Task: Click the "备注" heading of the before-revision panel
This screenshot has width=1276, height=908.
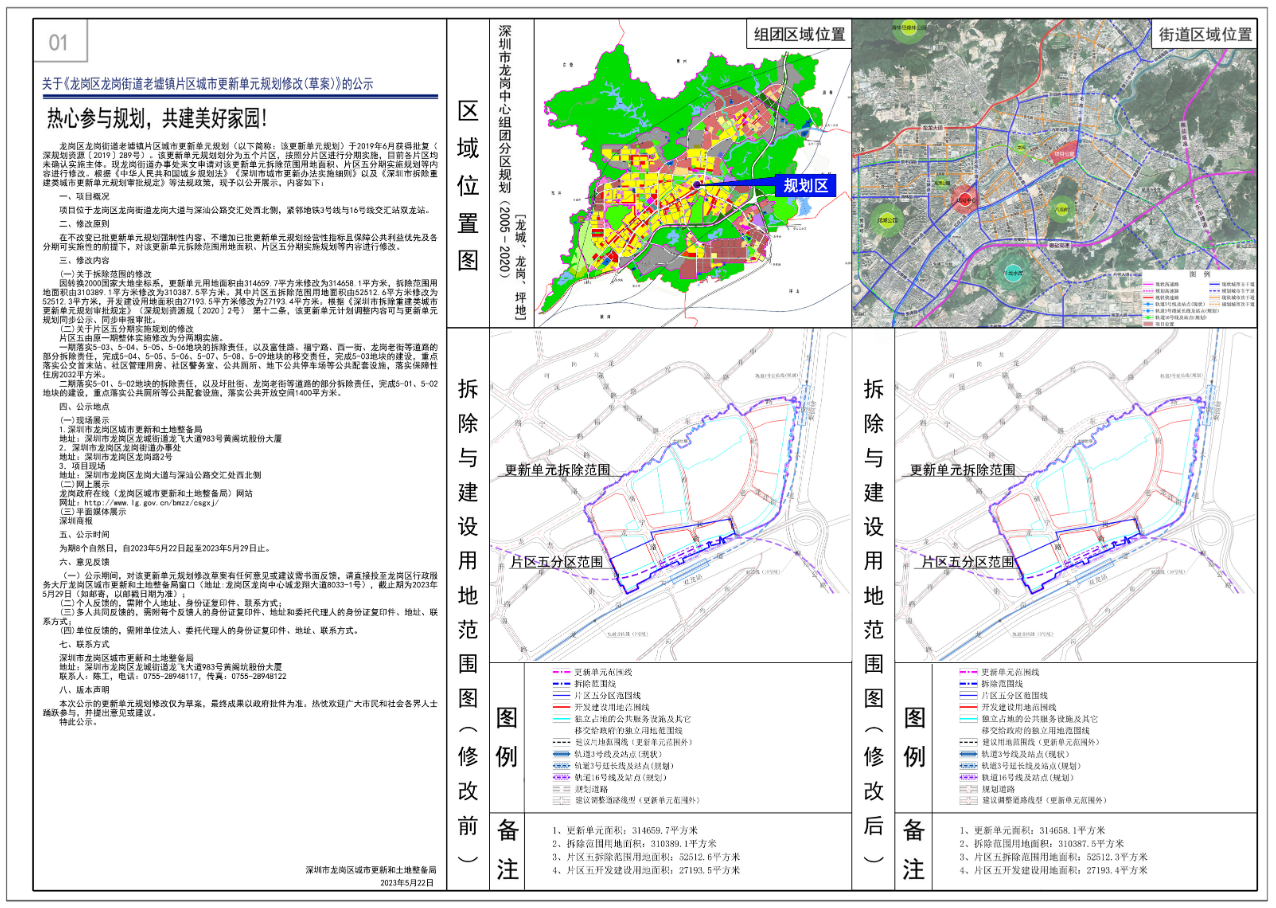Action: pos(508,850)
